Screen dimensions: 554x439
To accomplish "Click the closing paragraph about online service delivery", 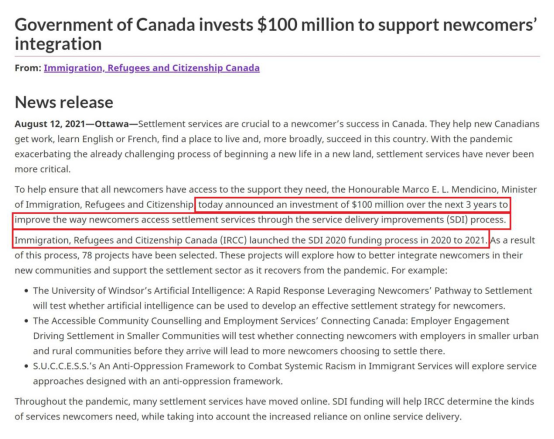I will tap(274, 409).
